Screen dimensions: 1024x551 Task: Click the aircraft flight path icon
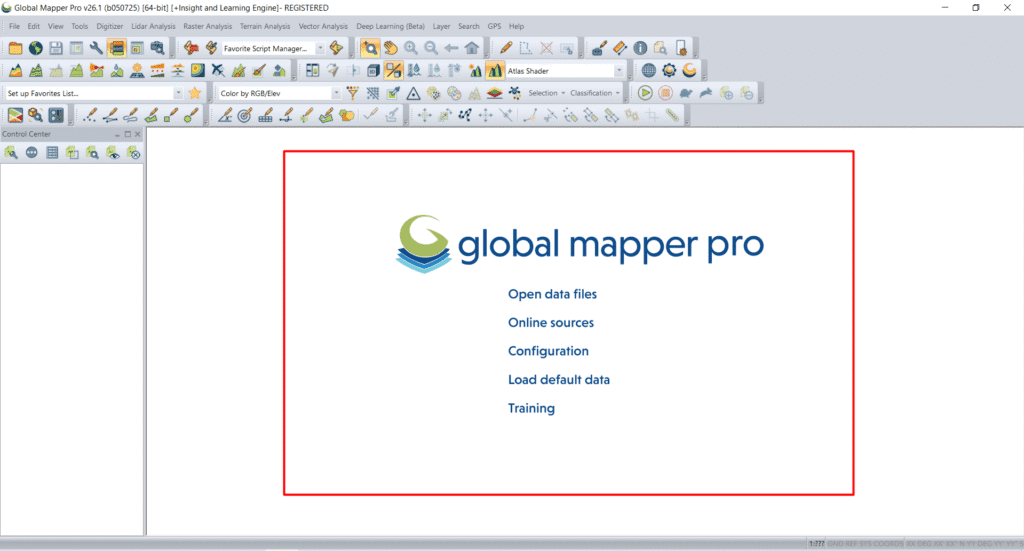coord(217,71)
